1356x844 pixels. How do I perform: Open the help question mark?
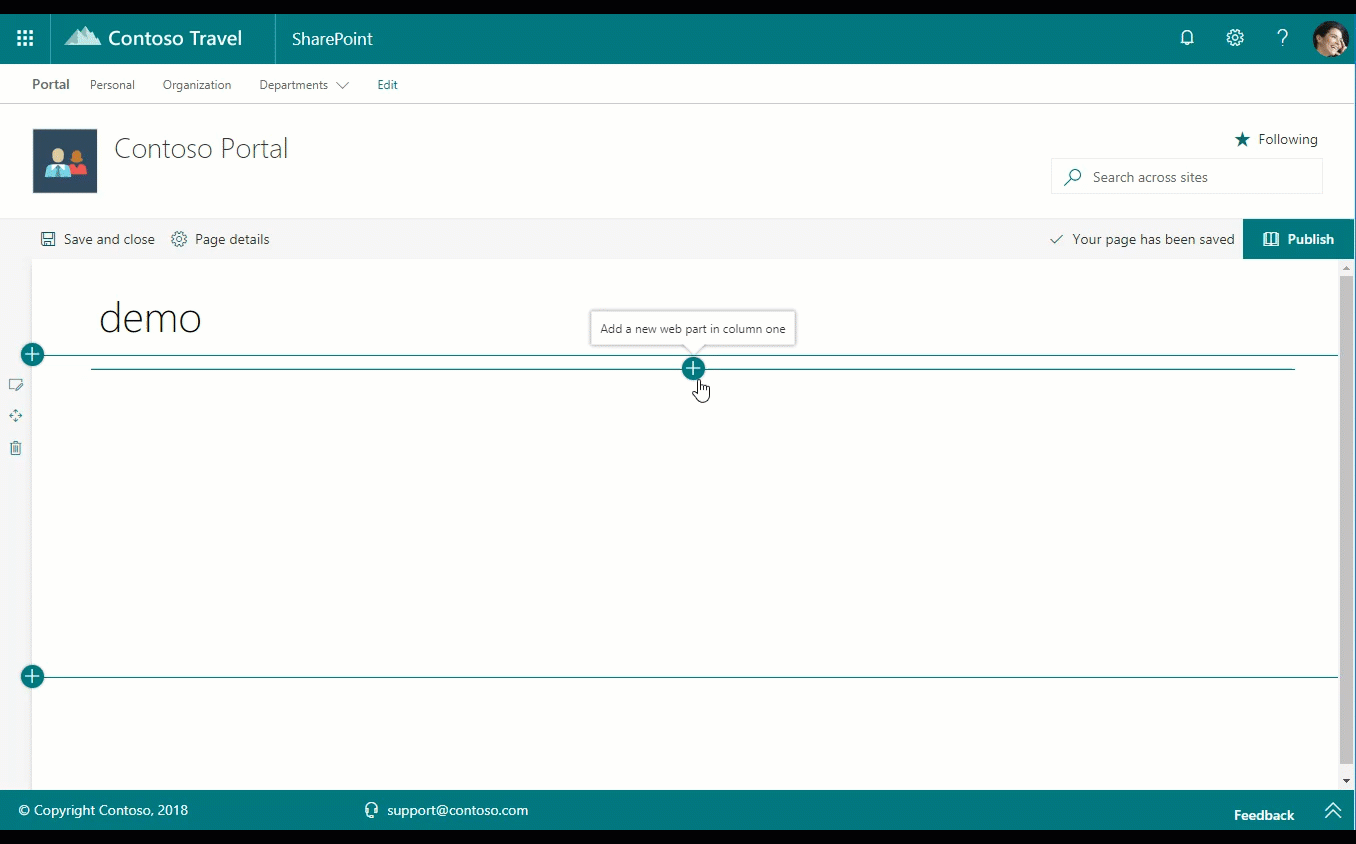tap(1282, 39)
